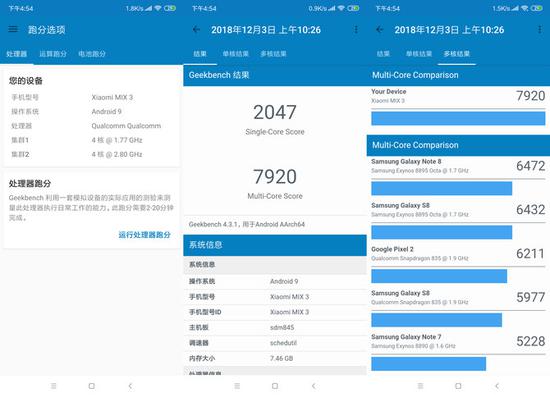
Task: Open overflow menu in right screen header
Action: pos(539,29)
